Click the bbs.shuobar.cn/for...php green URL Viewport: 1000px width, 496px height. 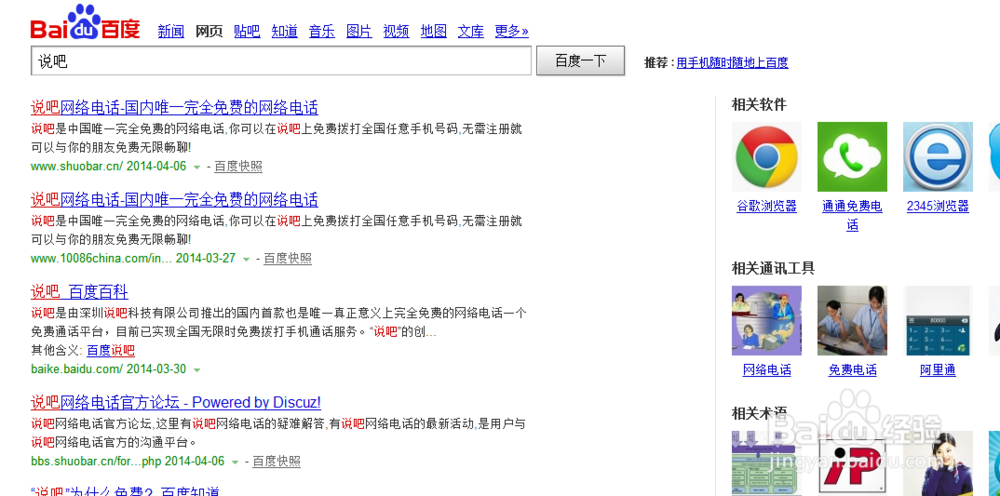(x=96, y=461)
